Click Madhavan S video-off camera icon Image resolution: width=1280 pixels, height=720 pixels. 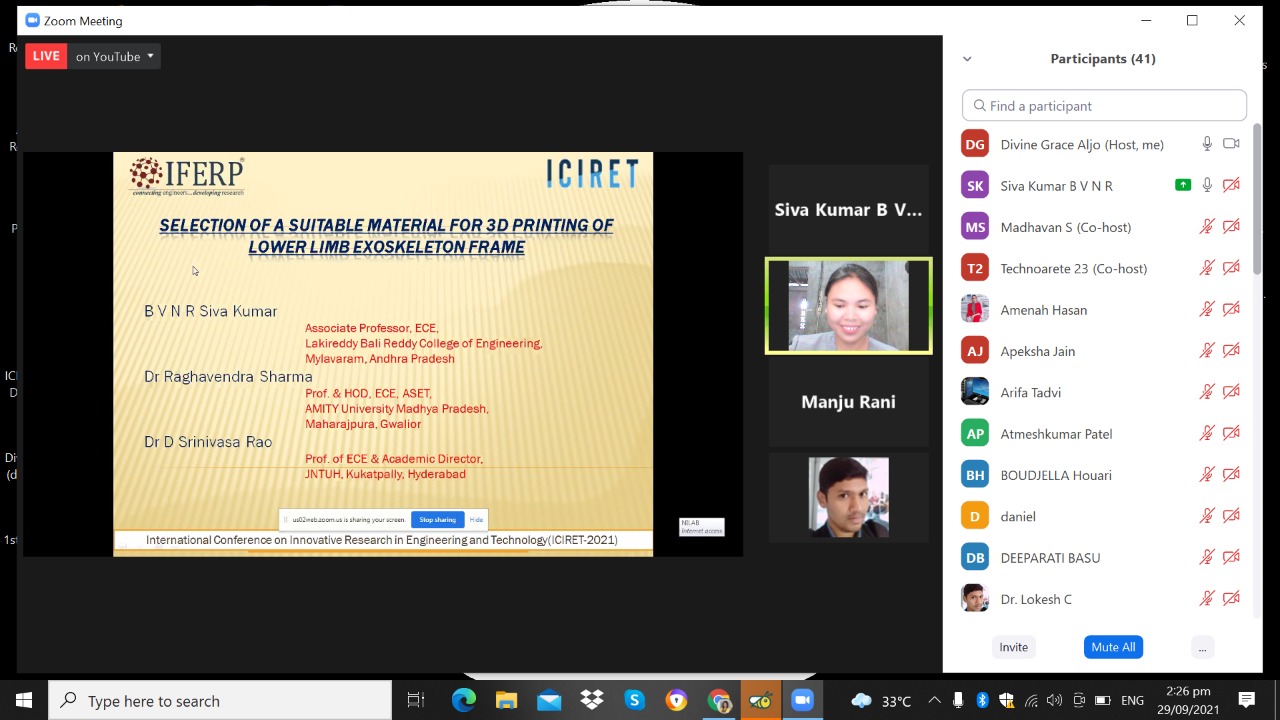coord(1231,227)
